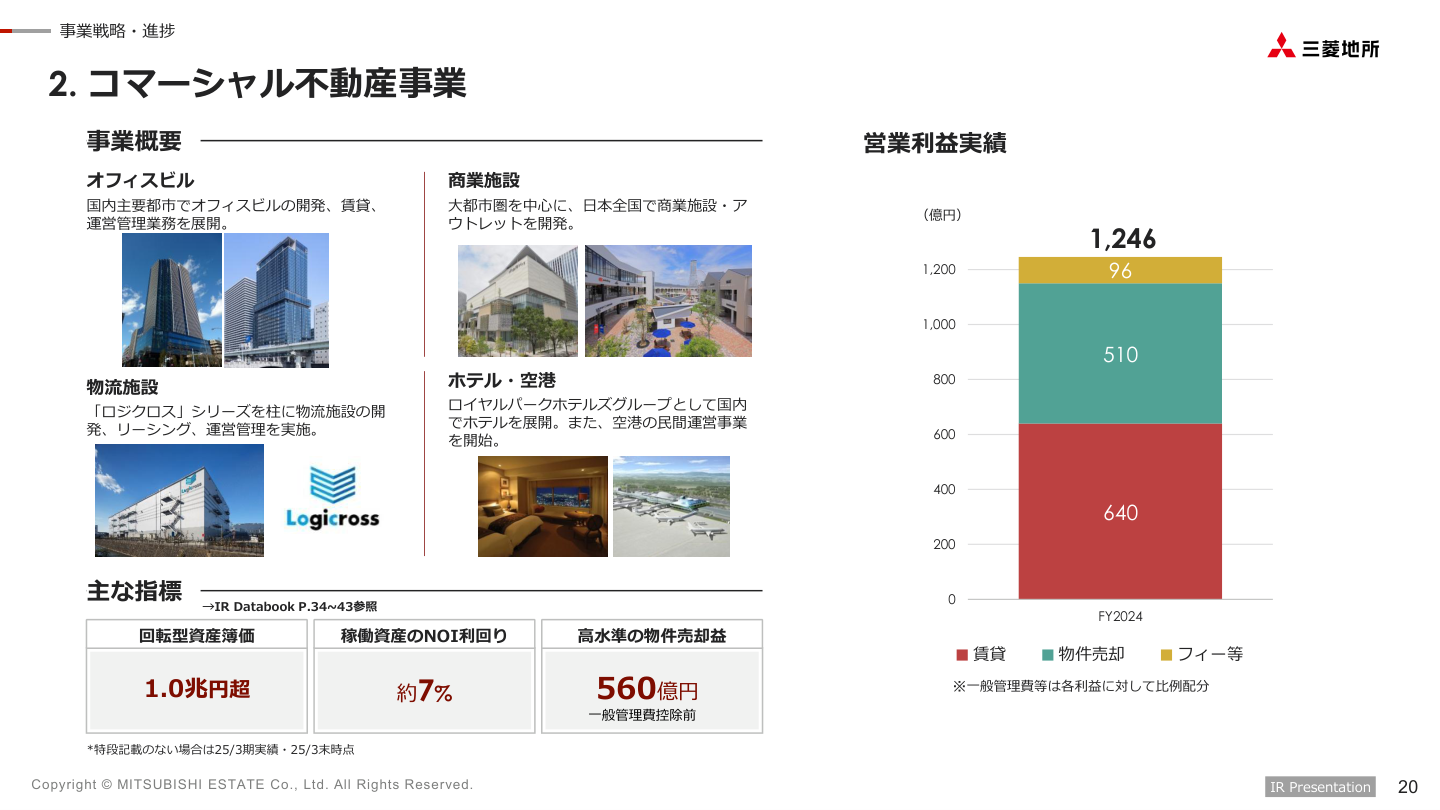This screenshot has height=810, width=1440.
Task: Select the yellow 96 bar segment
Action: pyautogui.click(x=1120, y=270)
